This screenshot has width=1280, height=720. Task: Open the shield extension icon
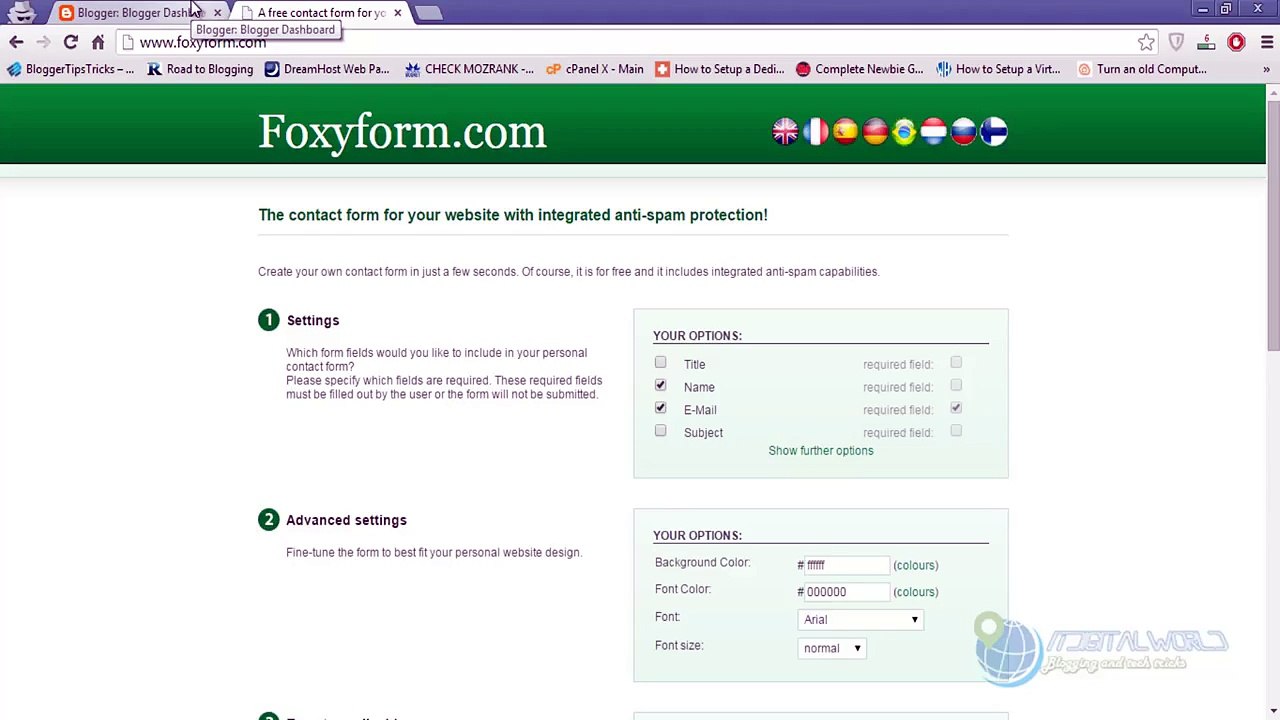(1176, 42)
